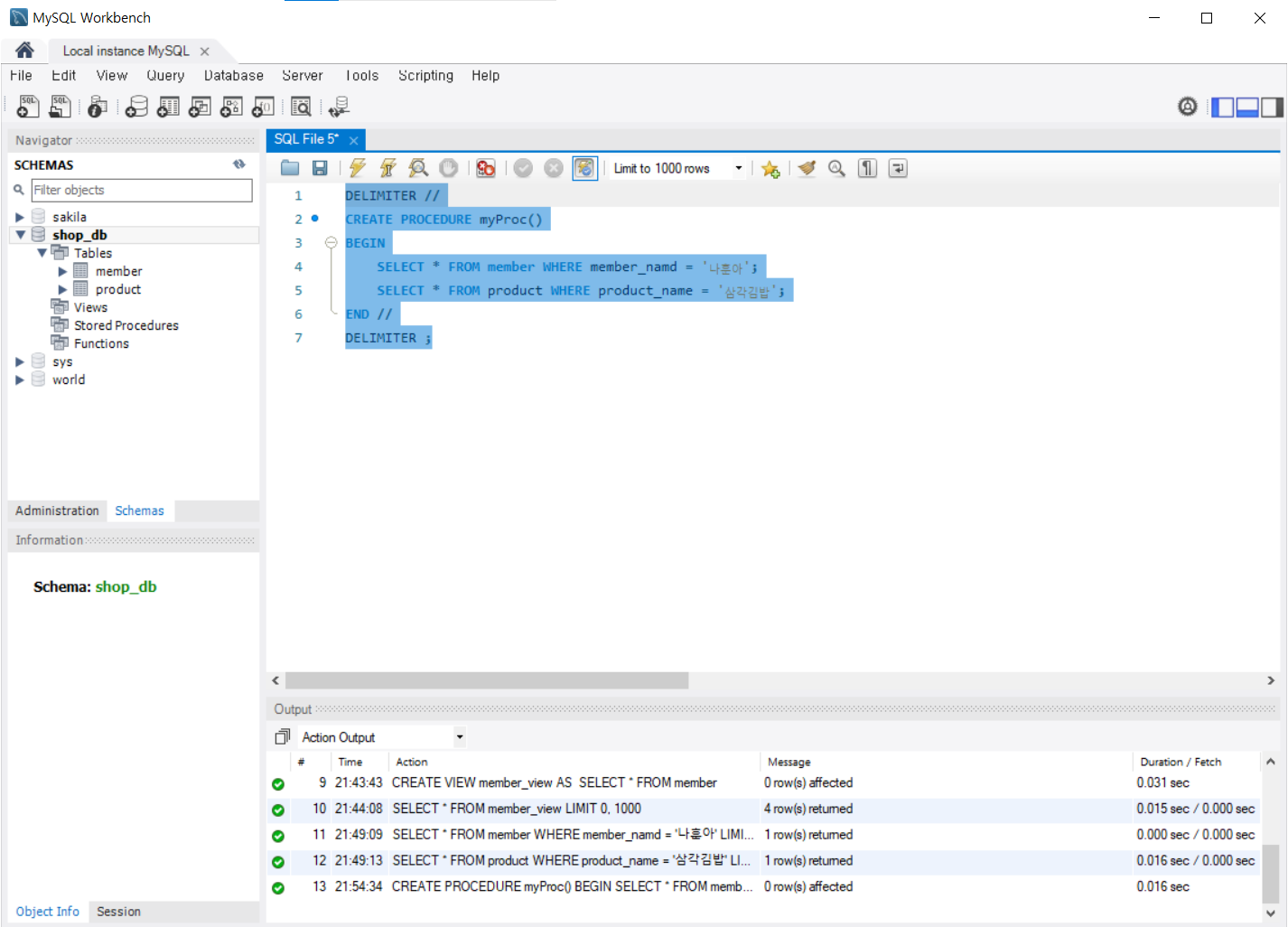The width and height of the screenshot is (1288, 927).
Task: Select output row 13 CREATE PROCEDURE myProc
Action: pyautogui.click(x=764, y=887)
